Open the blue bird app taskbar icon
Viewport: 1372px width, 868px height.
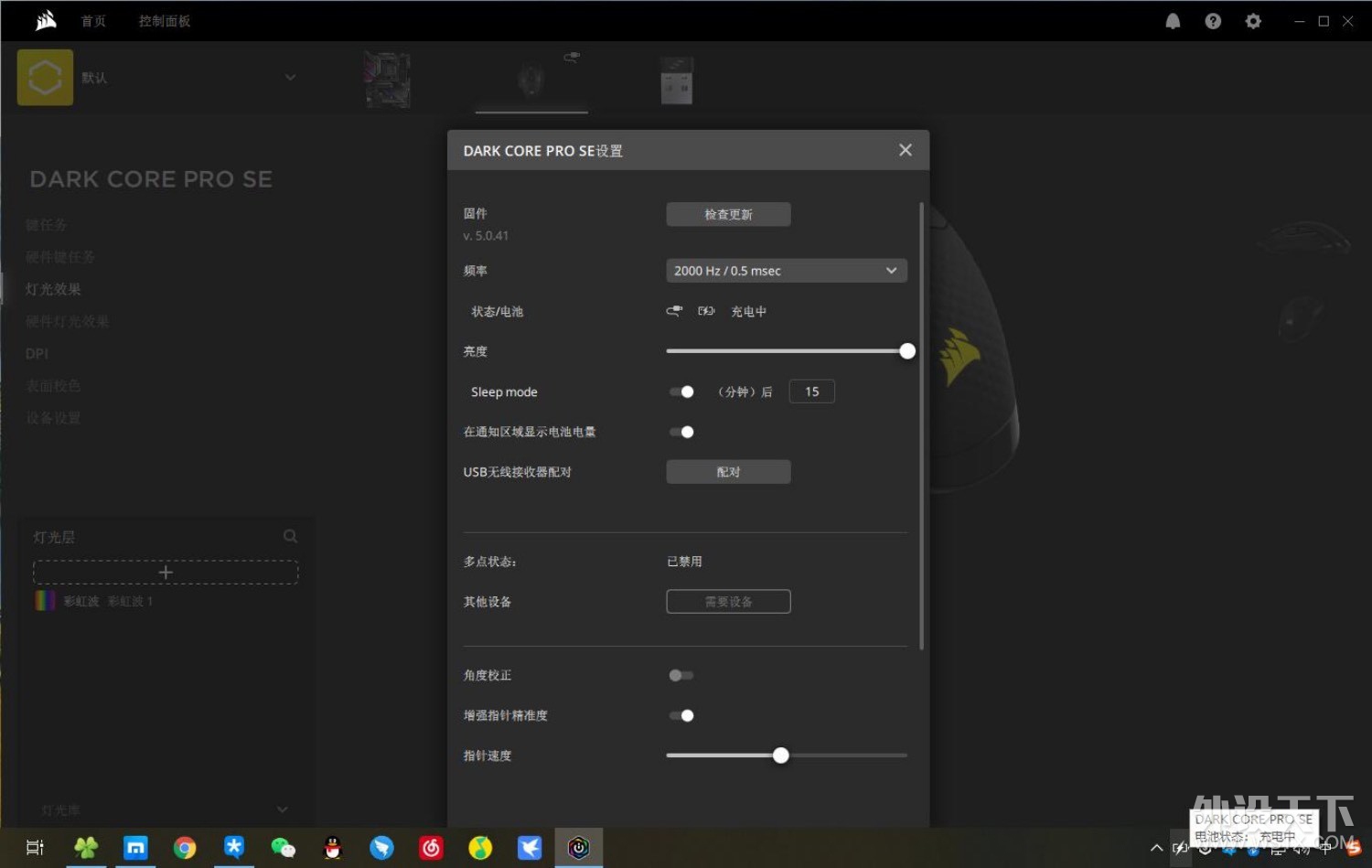(381, 848)
